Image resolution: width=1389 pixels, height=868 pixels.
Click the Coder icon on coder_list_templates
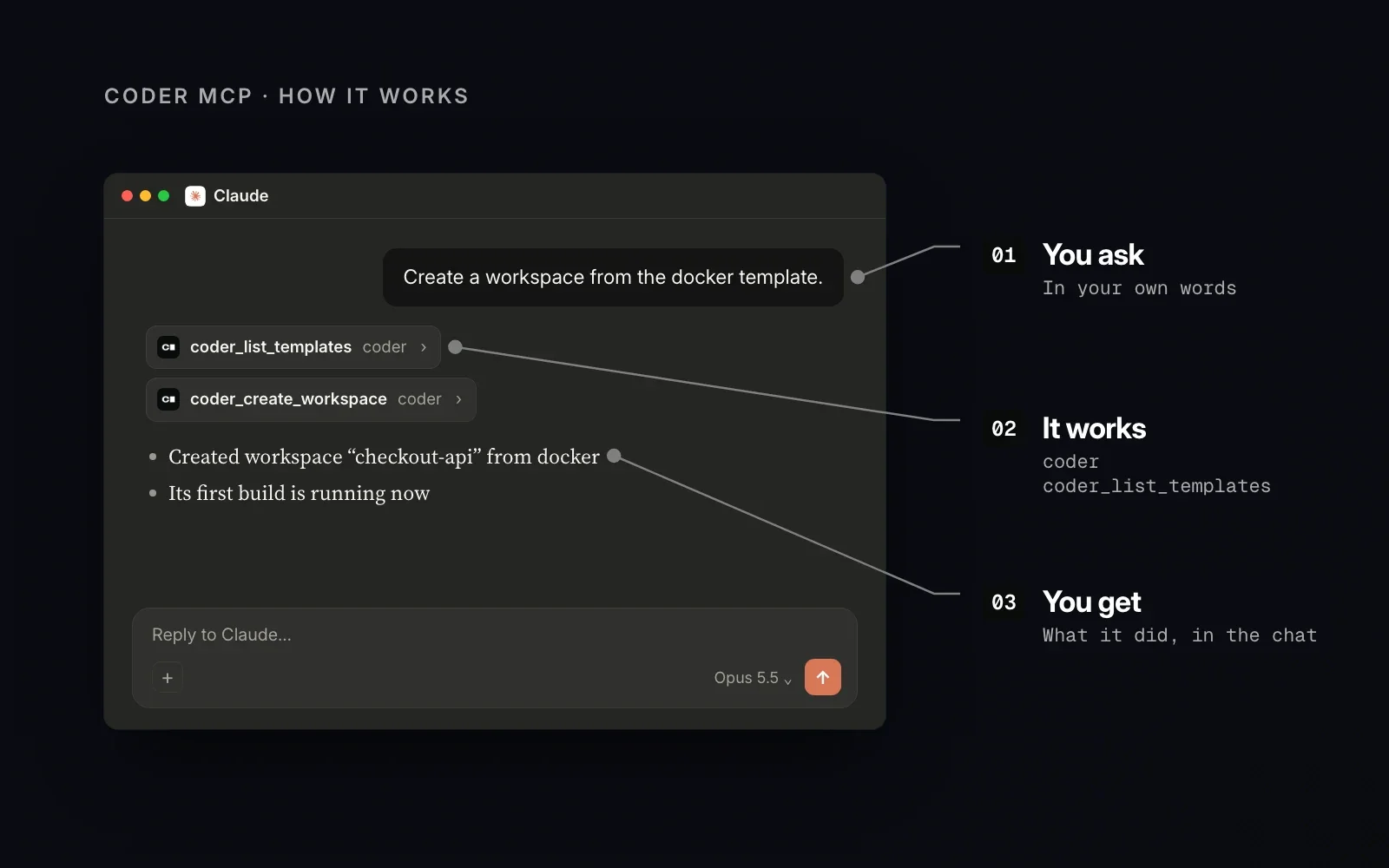click(x=168, y=347)
